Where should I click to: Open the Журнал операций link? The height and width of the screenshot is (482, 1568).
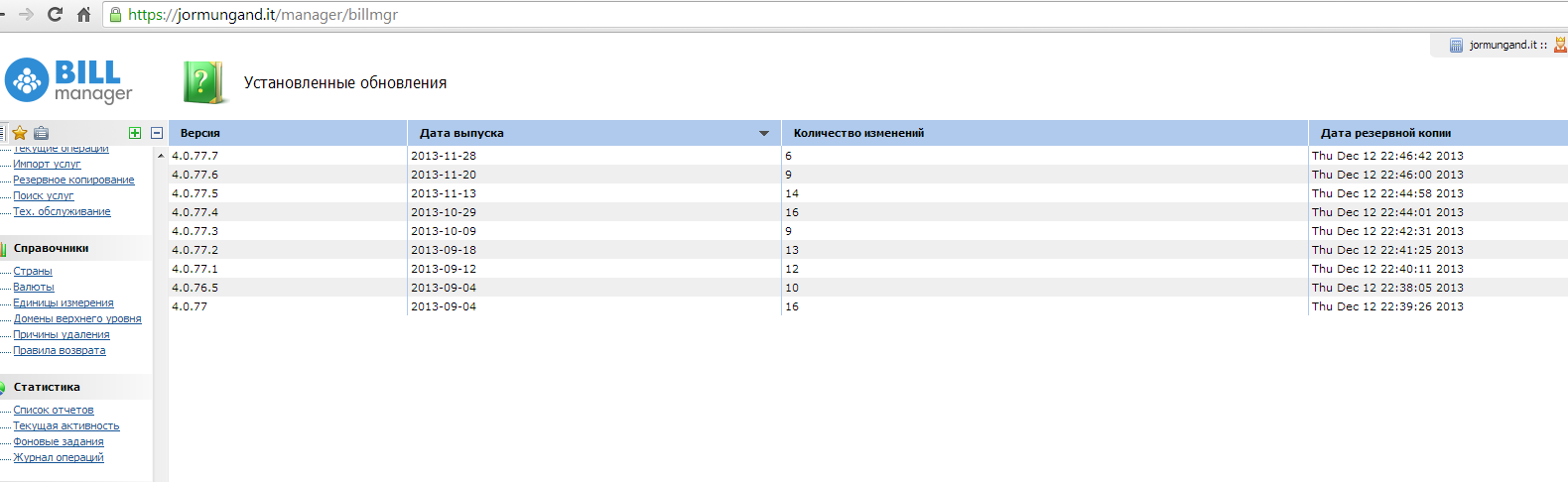[x=59, y=457]
